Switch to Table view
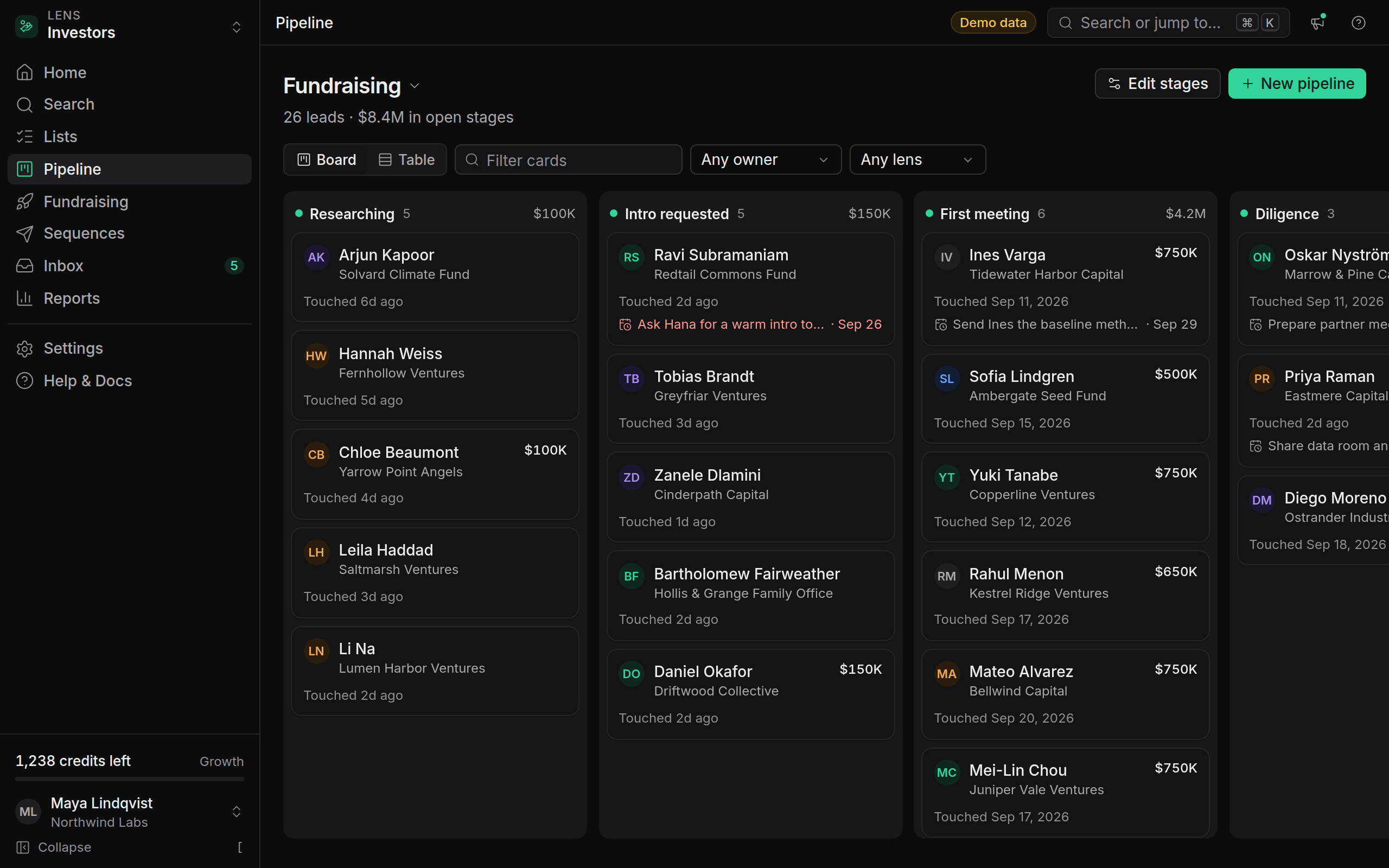 pos(406,159)
